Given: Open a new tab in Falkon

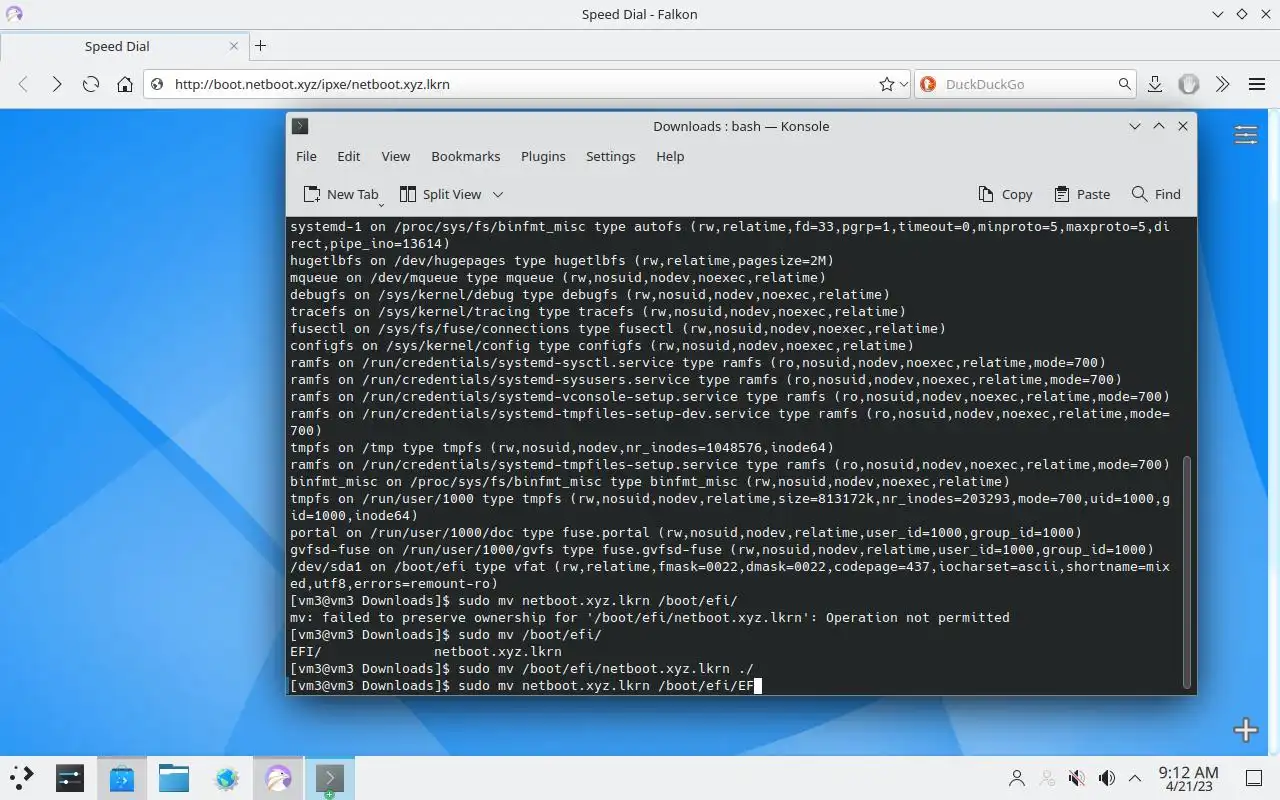Looking at the screenshot, I should [x=260, y=45].
